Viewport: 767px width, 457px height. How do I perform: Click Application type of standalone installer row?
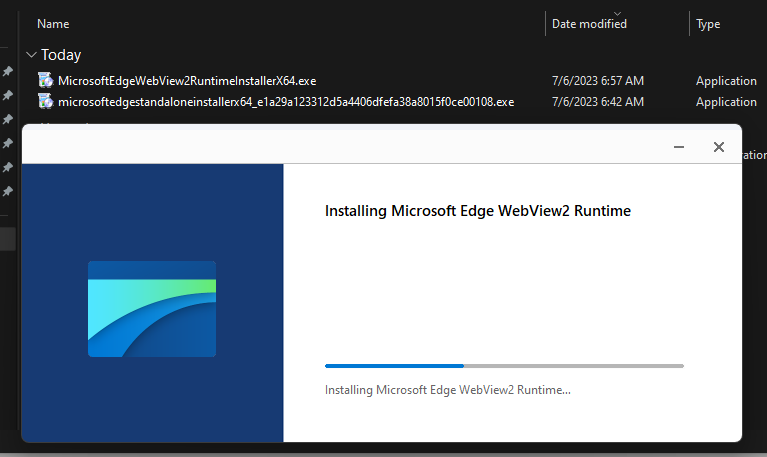click(726, 102)
